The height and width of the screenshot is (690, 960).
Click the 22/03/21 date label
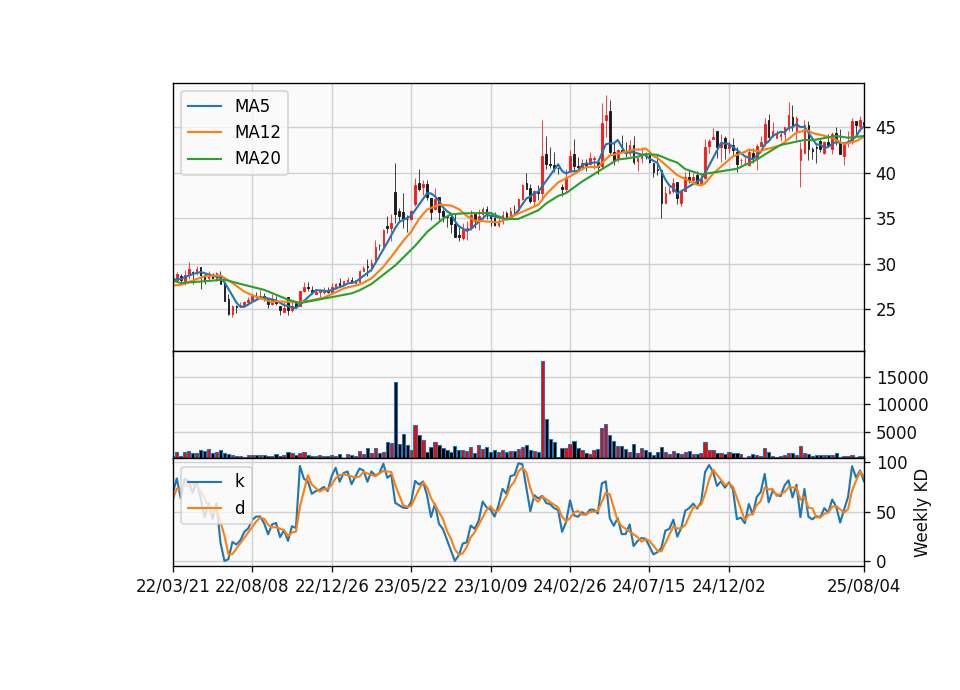point(173,586)
